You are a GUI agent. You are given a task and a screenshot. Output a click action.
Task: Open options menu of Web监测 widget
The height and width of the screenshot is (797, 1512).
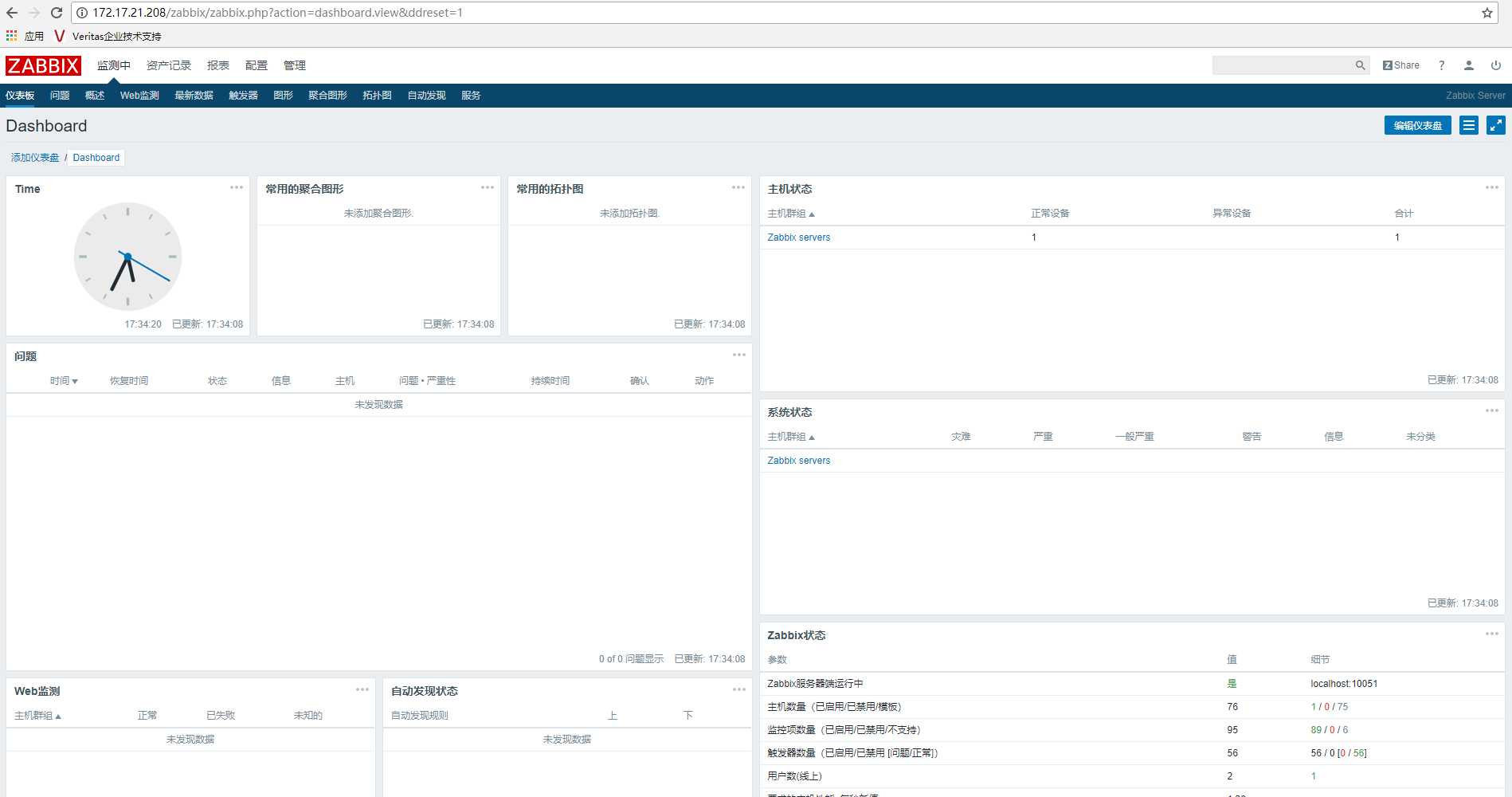(362, 689)
